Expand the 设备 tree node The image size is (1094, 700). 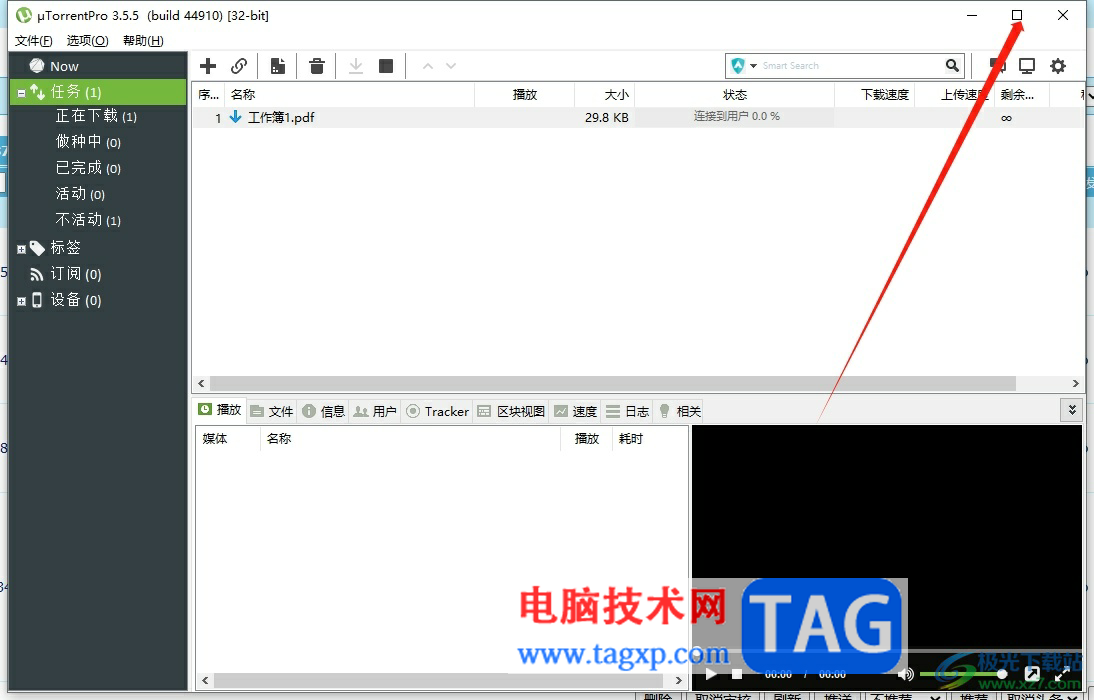[21, 301]
